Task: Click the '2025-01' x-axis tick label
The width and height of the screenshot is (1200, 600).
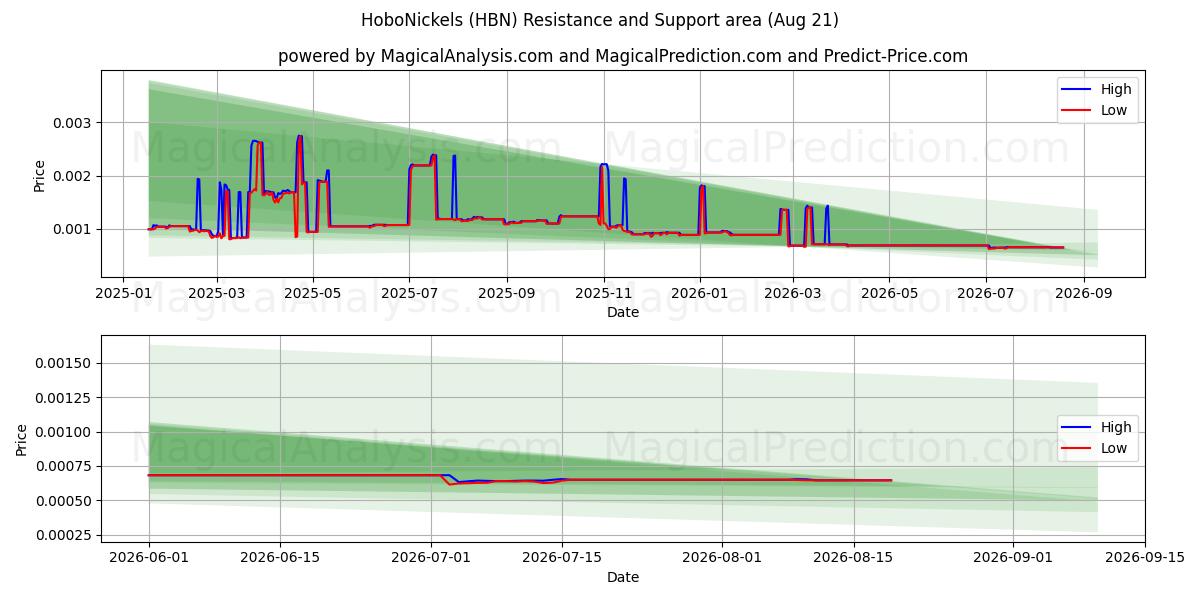Action: click(123, 294)
